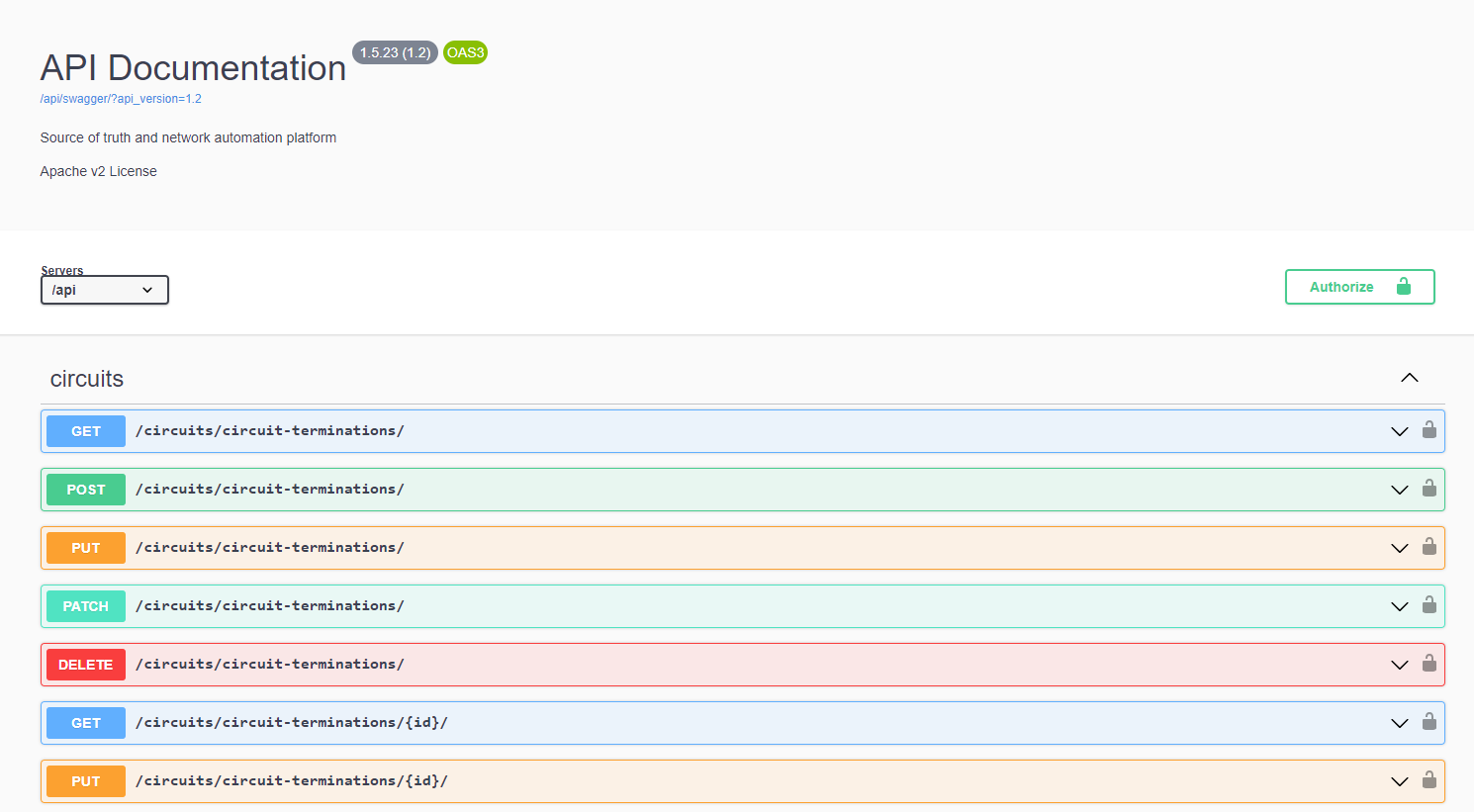1474x812 pixels.
Task: Click the green POST method badge
Action: pos(86,490)
